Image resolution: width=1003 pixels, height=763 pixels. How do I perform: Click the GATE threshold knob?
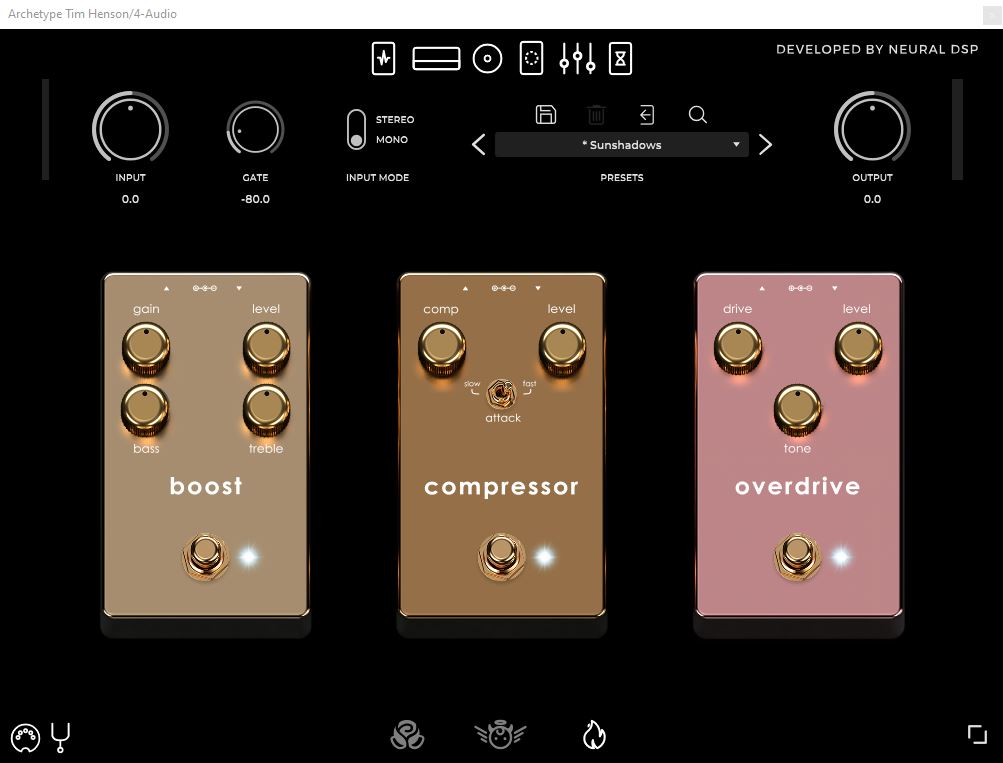(x=255, y=129)
